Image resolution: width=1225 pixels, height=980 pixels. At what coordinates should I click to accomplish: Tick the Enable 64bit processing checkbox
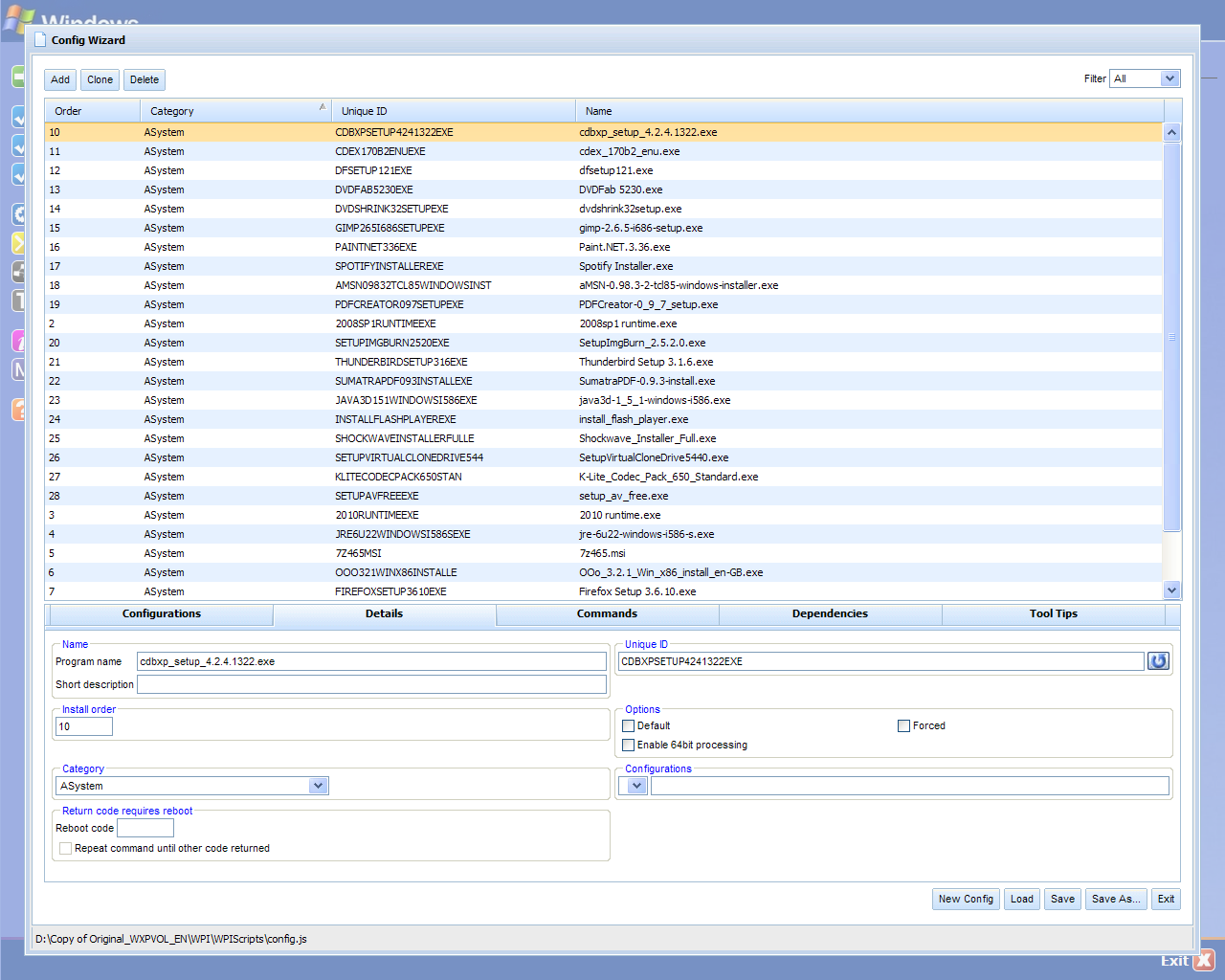point(629,746)
